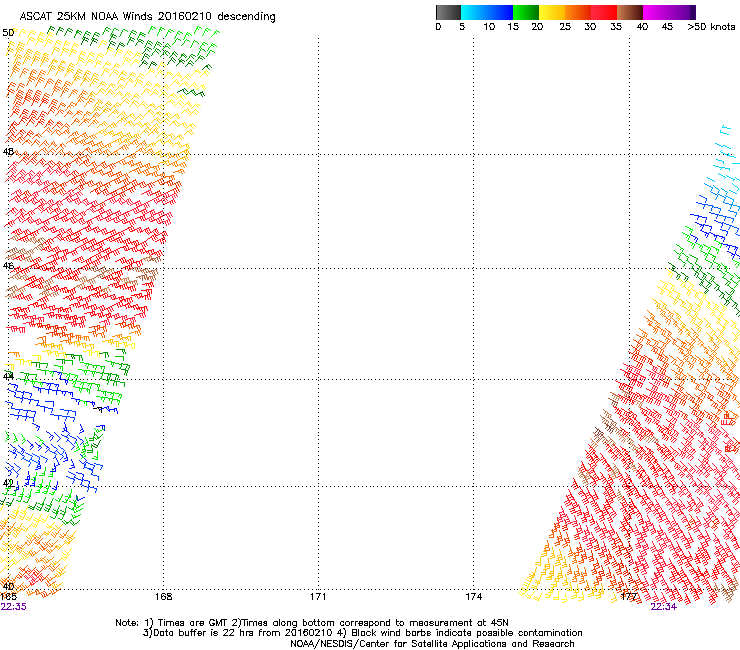Image resolution: width=740 pixels, height=650 pixels.
Task: Click the longitude label '177'
Action: [629, 597]
